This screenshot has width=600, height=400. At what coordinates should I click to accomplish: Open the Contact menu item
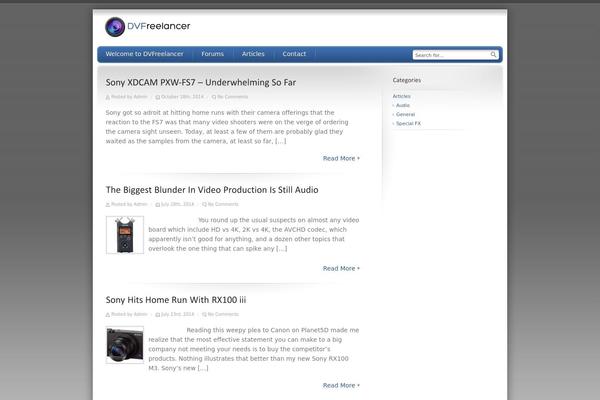click(x=294, y=54)
